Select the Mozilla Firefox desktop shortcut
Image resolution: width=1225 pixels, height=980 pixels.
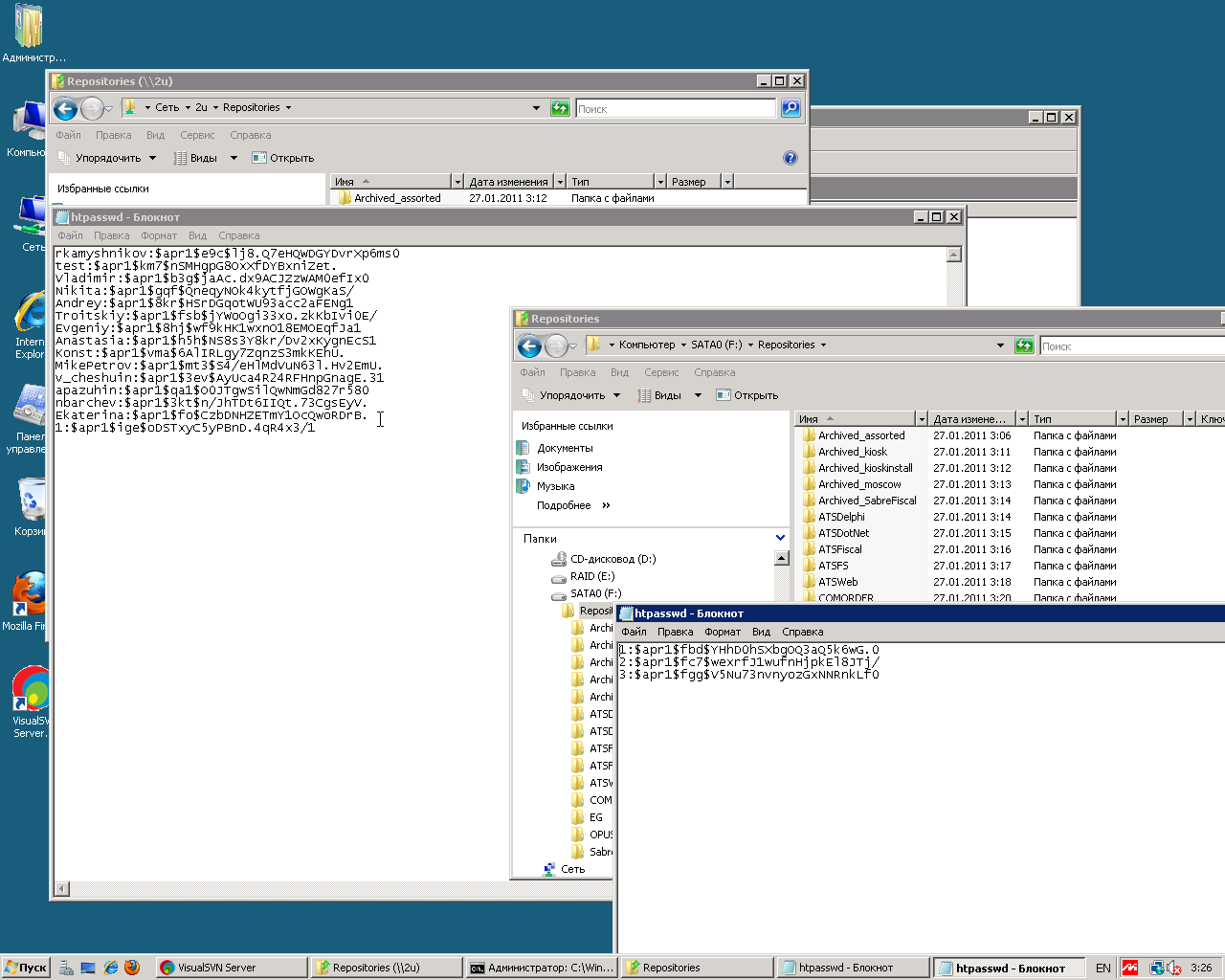pos(25,601)
